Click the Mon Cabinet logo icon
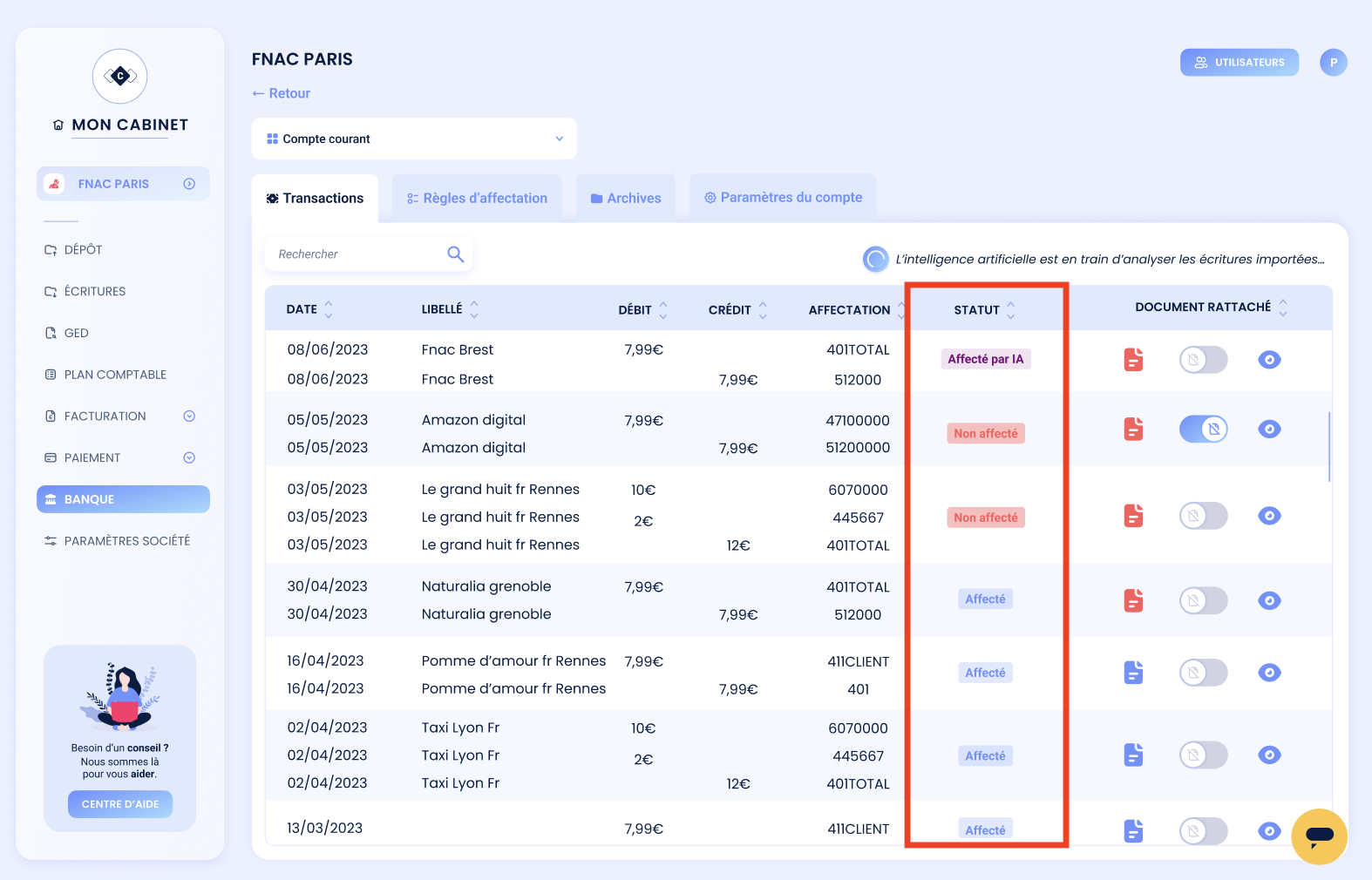 click(120, 77)
